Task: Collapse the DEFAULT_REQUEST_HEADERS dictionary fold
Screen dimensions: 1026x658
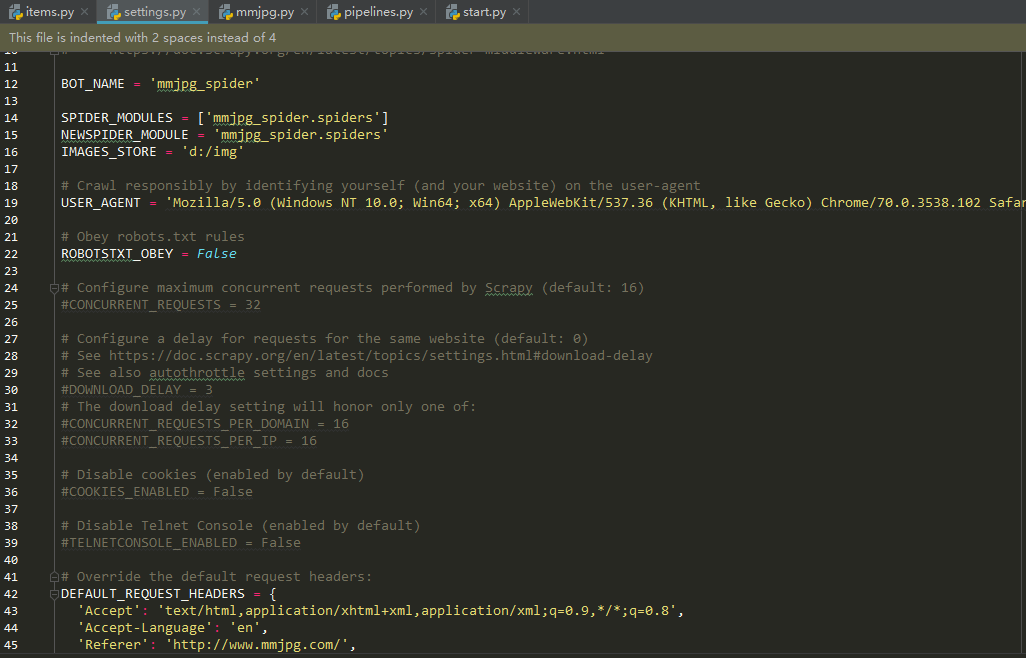Action: tap(54, 594)
